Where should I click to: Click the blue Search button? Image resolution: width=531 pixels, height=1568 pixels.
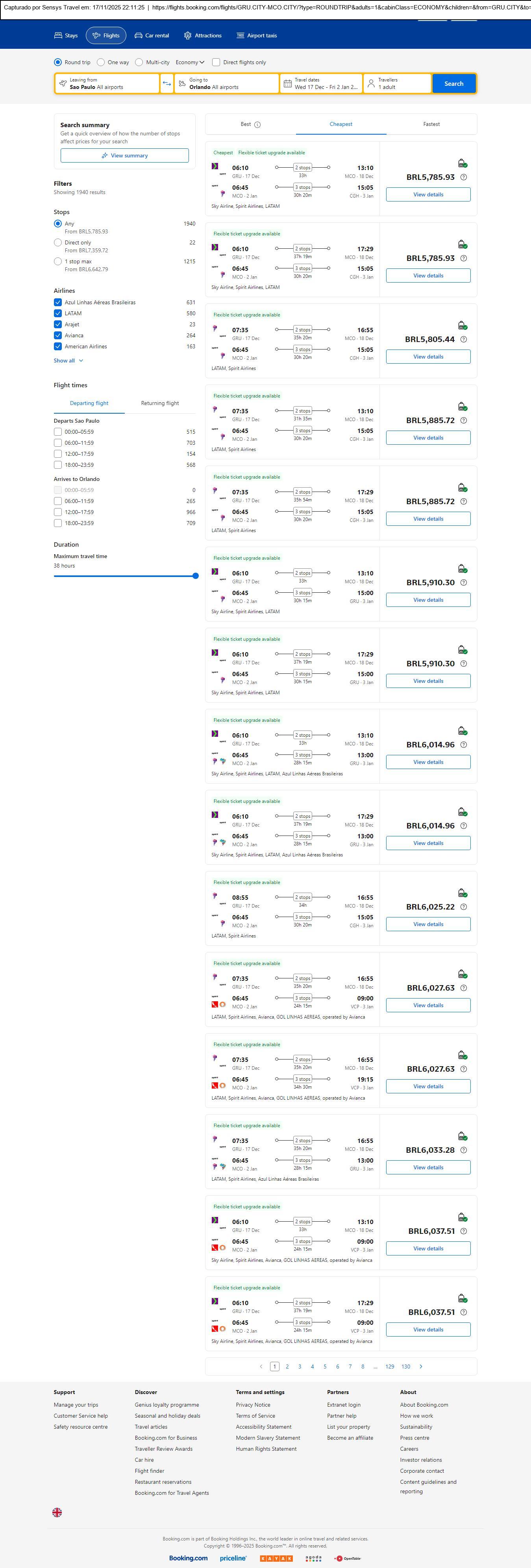[x=453, y=83]
